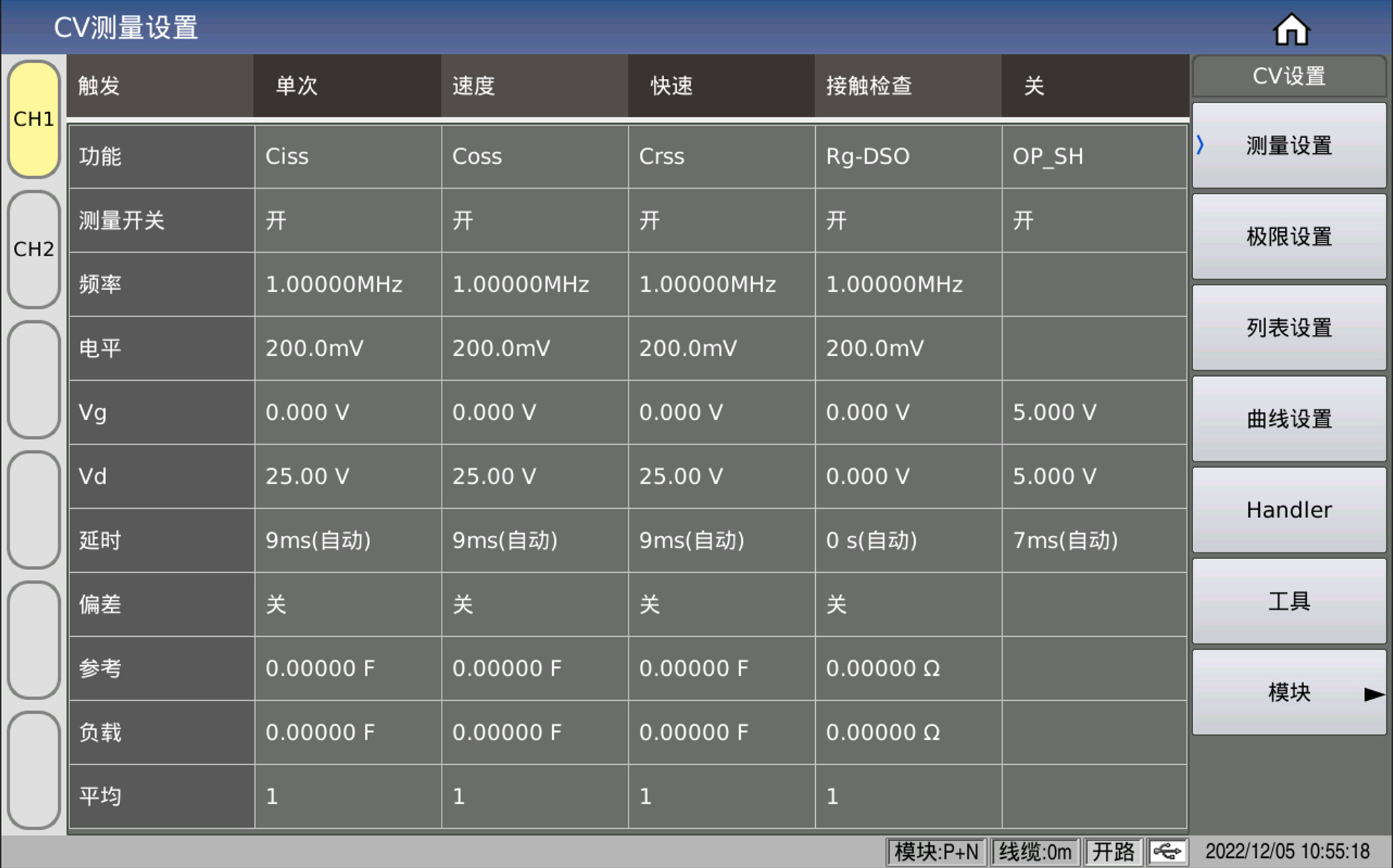Image resolution: width=1393 pixels, height=868 pixels.
Task: Open the 工具 panel
Action: pyautogui.click(x=1288, y=600)
